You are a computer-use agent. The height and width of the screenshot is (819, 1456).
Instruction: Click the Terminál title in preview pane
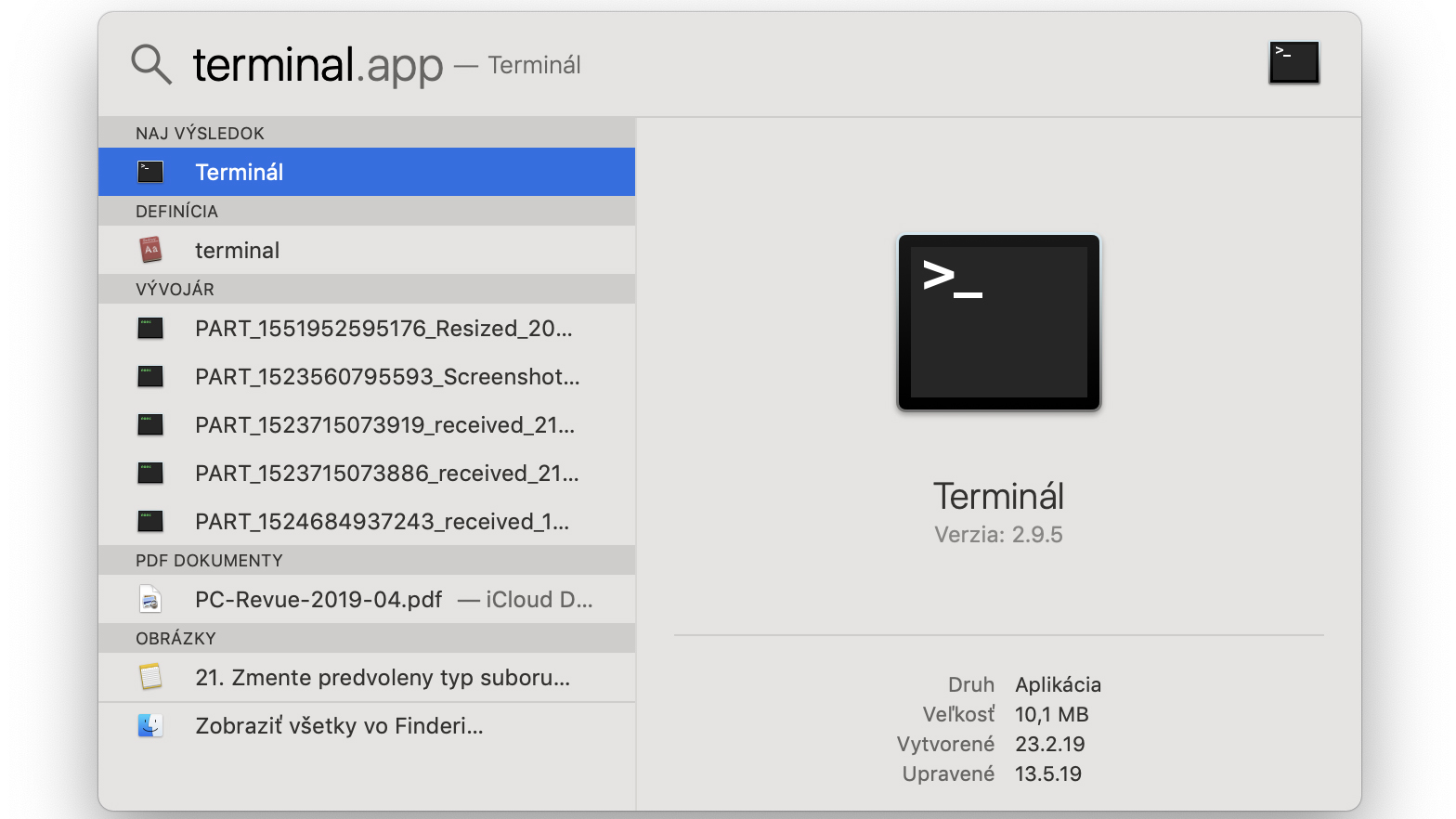pyautogui.click(x=999, y=496)
